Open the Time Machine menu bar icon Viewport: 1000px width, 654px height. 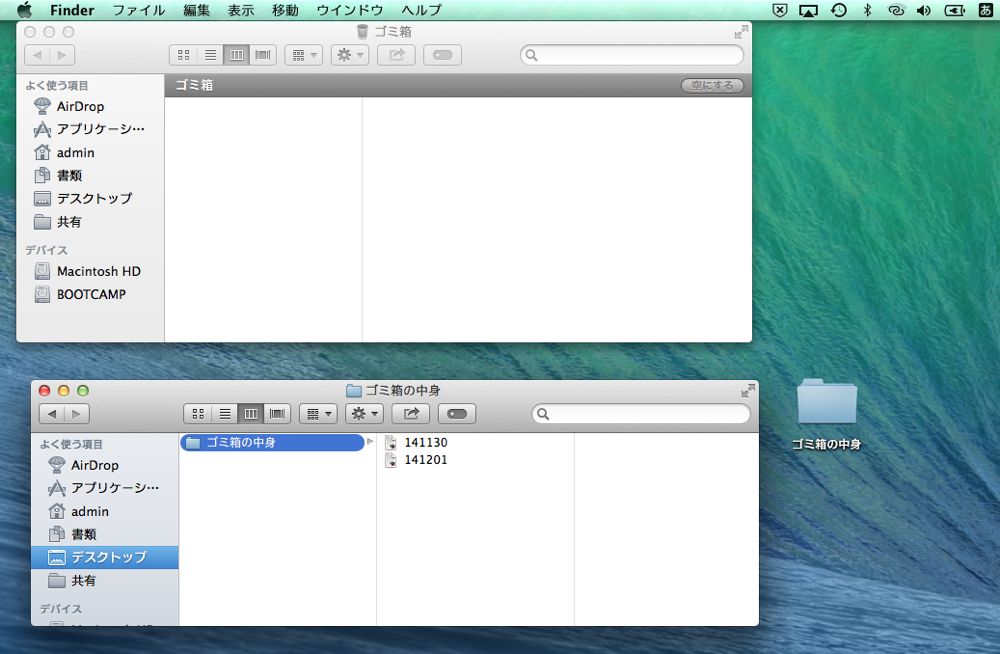point(839,10)
